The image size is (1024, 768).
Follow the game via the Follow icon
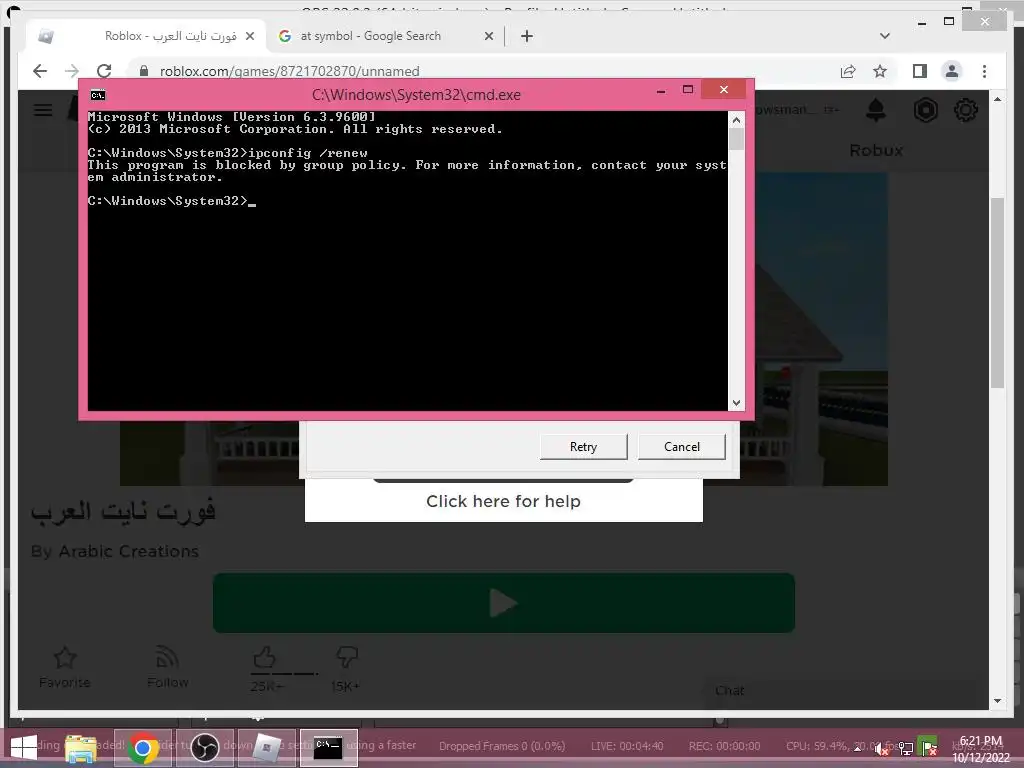[x=168, y=657]
